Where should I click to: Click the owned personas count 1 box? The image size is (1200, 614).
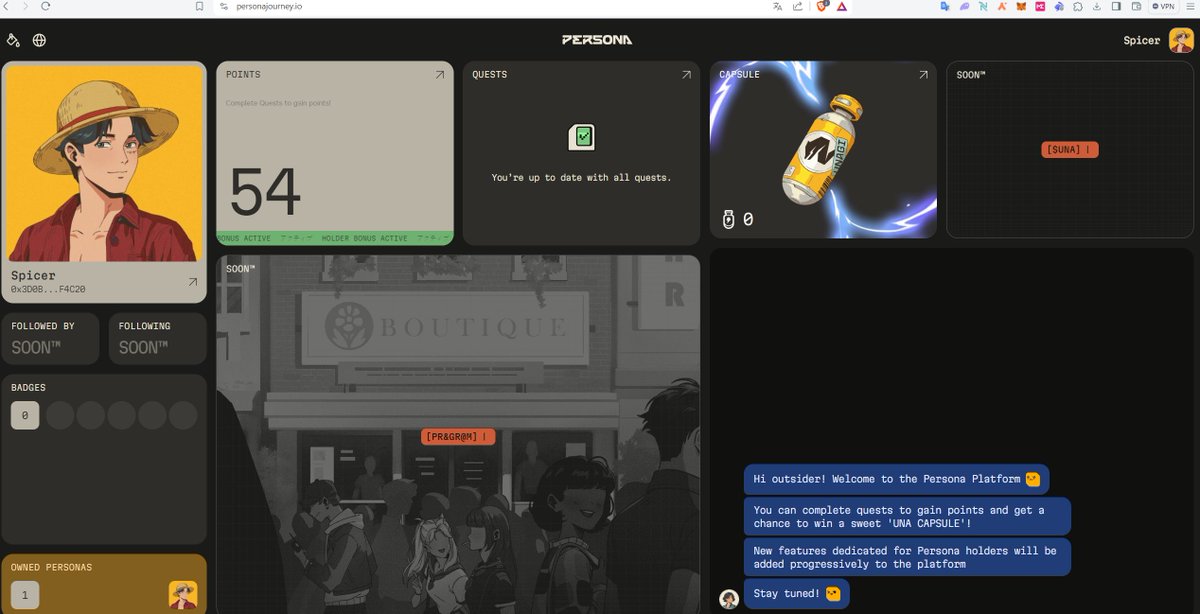25,595
